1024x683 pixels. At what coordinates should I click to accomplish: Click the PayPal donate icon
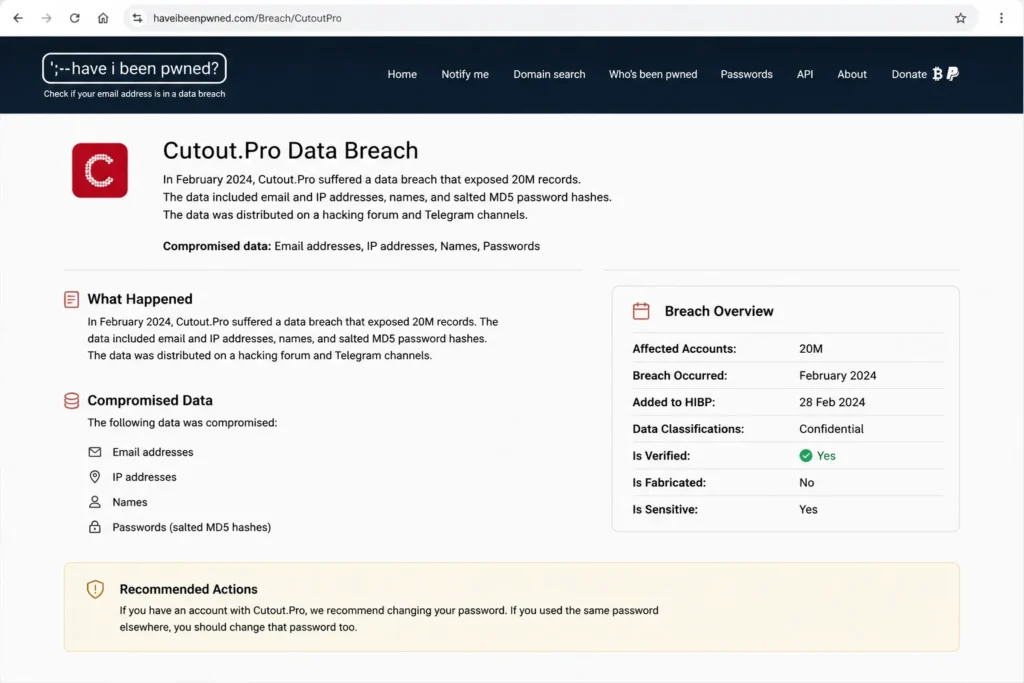(953, 74)
